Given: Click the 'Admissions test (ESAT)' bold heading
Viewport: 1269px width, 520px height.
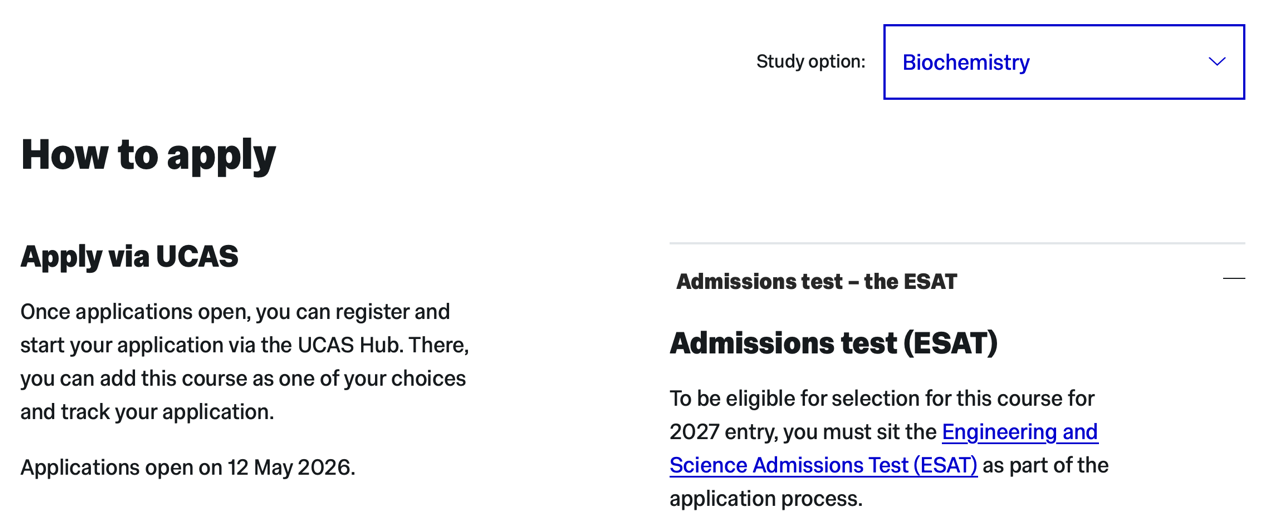Looking at the screenshot, I should coord(833,343).
